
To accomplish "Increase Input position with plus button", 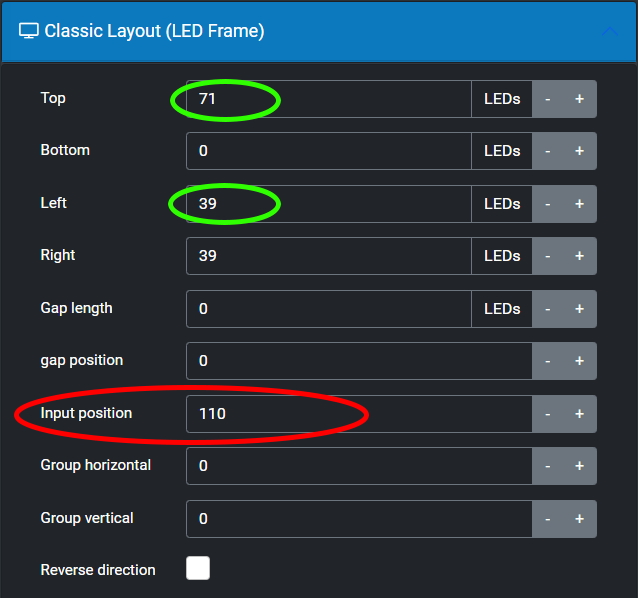I will coord(579,414).
